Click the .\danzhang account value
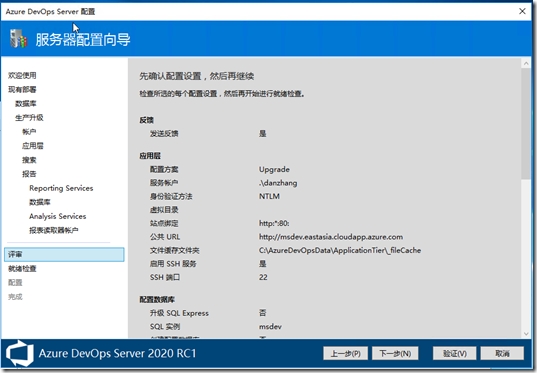This screenshot has height=373, width=537. pos(278,183)
